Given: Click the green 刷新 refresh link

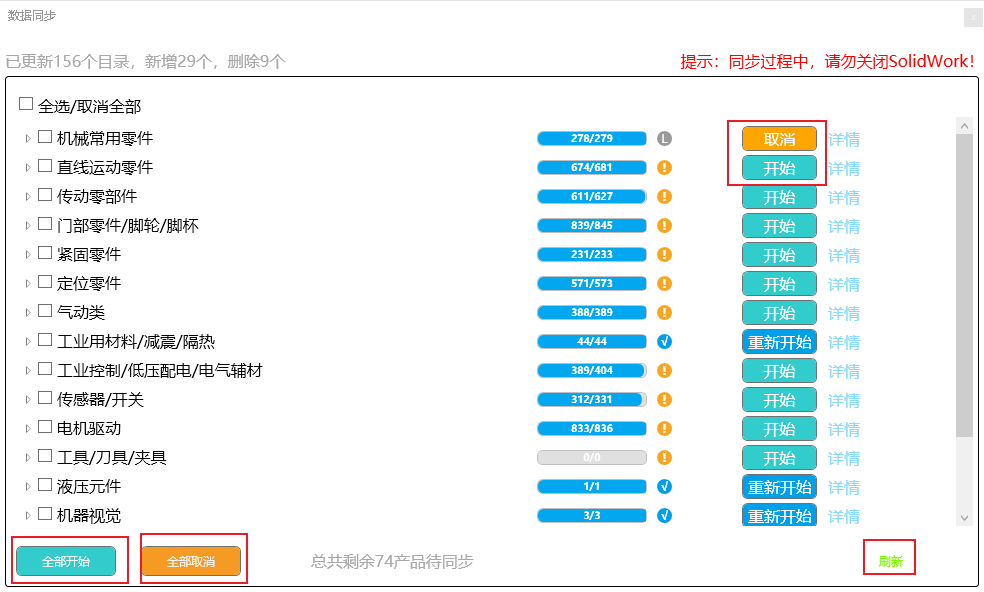Looking at the screenshot, I should [x=890, y=561].
